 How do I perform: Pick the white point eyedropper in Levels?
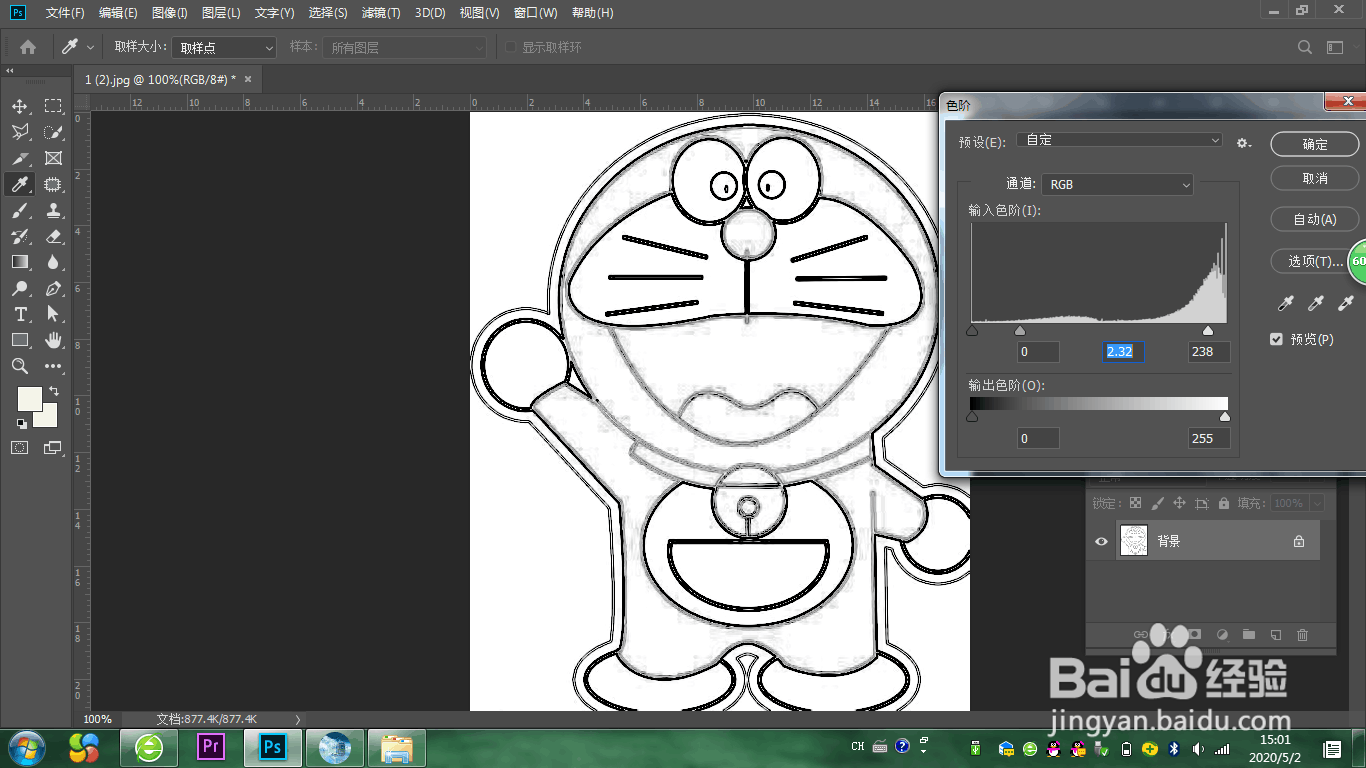pyautogui.click(x=1346, y=303)
